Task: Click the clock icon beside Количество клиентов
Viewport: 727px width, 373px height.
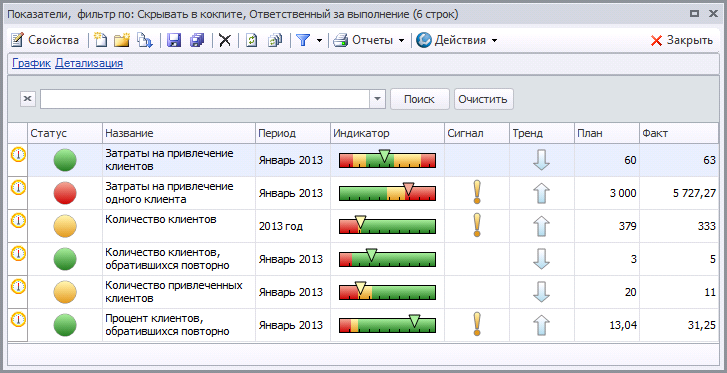Action: coord(19,220)
